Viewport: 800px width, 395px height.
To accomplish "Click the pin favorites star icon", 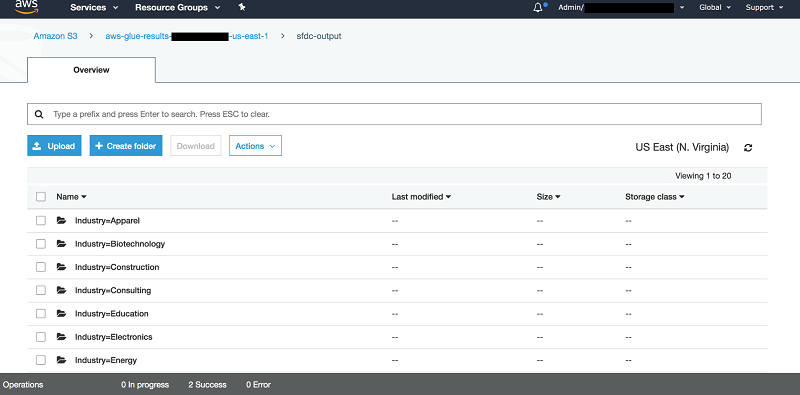I will point(242,7).
